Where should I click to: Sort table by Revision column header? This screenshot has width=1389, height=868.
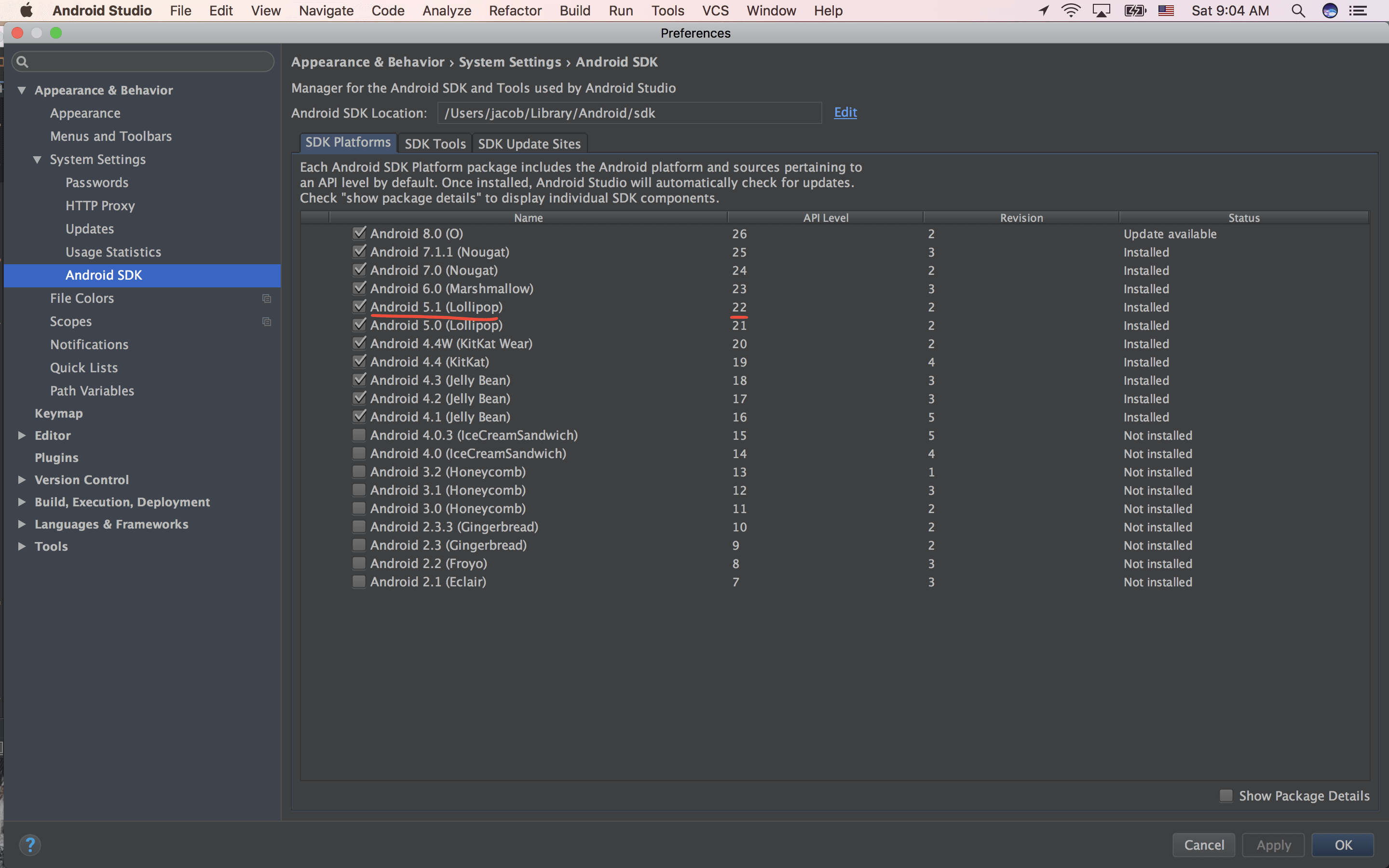click(1021, 217)
